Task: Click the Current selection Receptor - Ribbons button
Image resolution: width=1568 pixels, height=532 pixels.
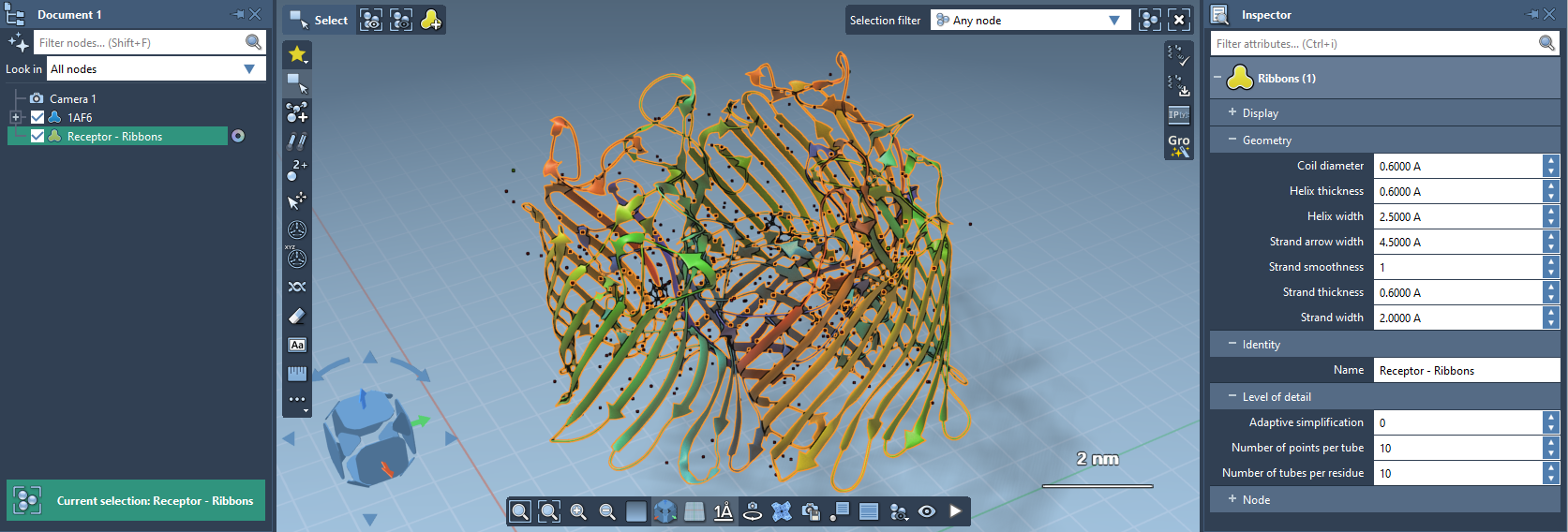Action: pos(136,500)
